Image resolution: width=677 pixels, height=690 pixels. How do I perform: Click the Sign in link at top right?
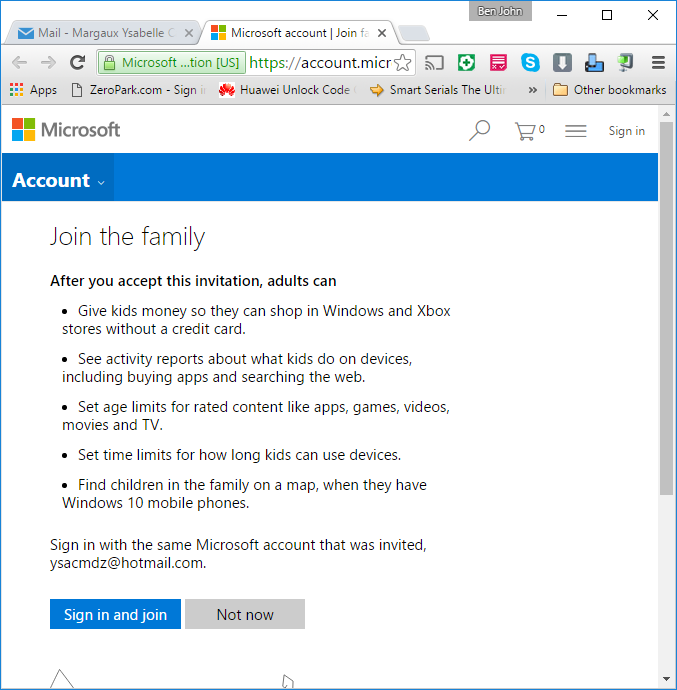coord(626,131)
